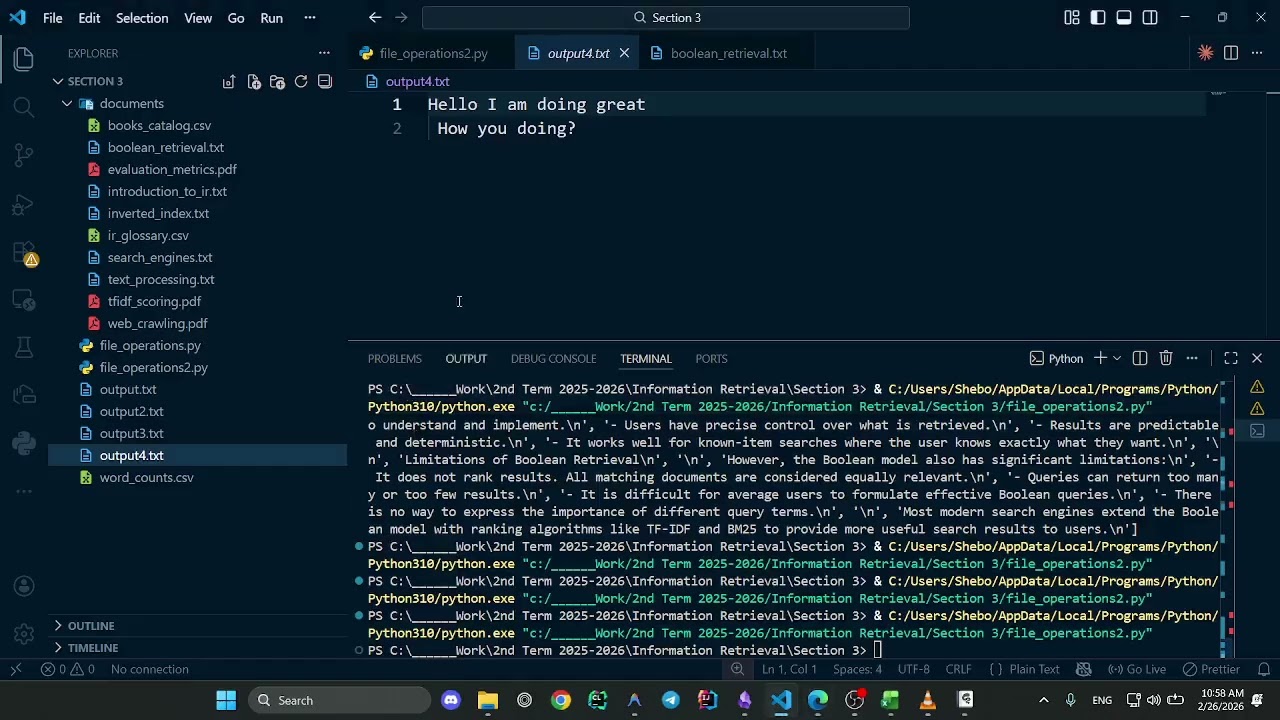Screen dimensions: 1280x720
Task: Close the terminal panel
Action: 1257,358
